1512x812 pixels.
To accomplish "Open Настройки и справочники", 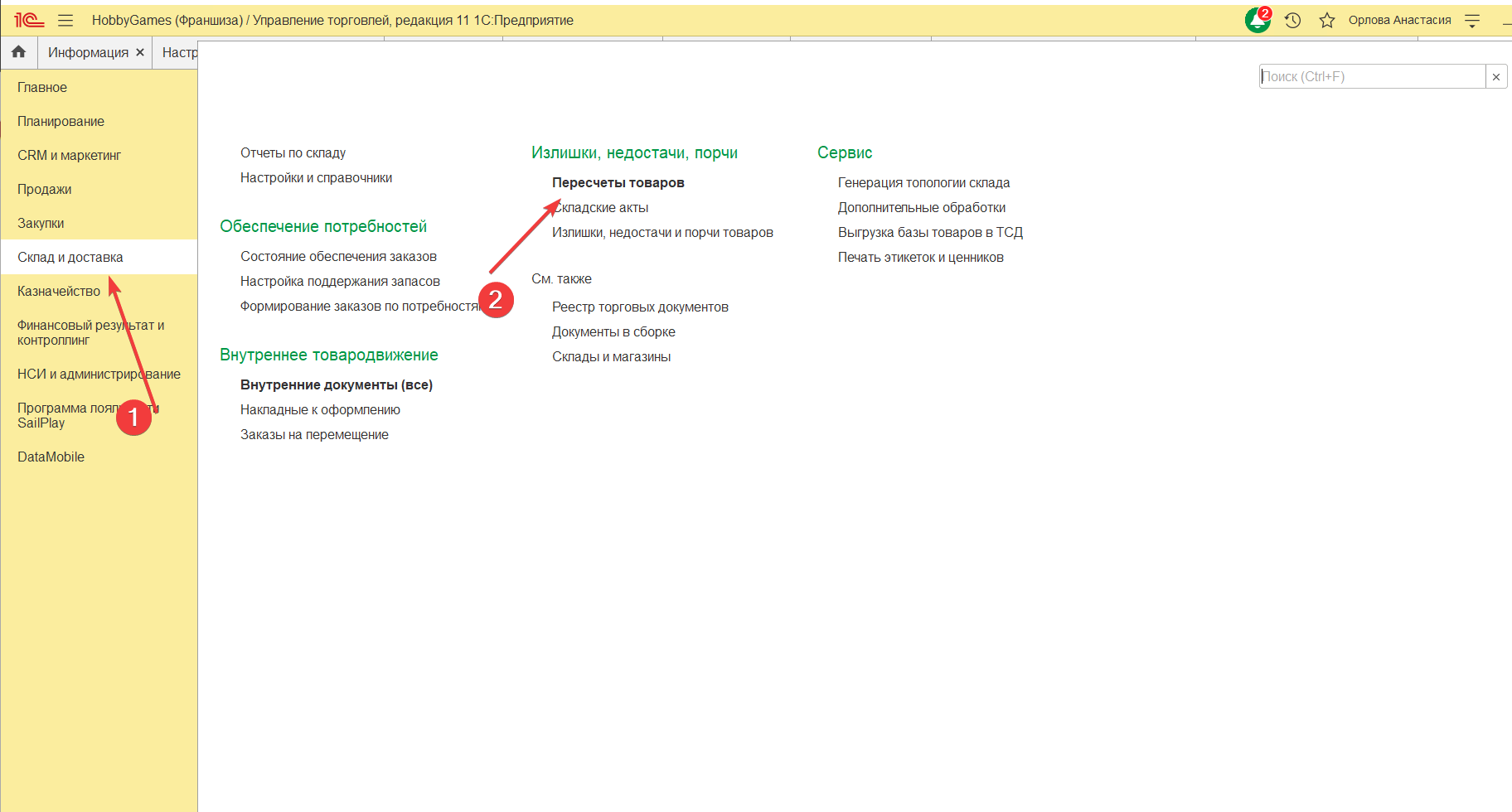I will pyautogui.click(x=316, y=177).
